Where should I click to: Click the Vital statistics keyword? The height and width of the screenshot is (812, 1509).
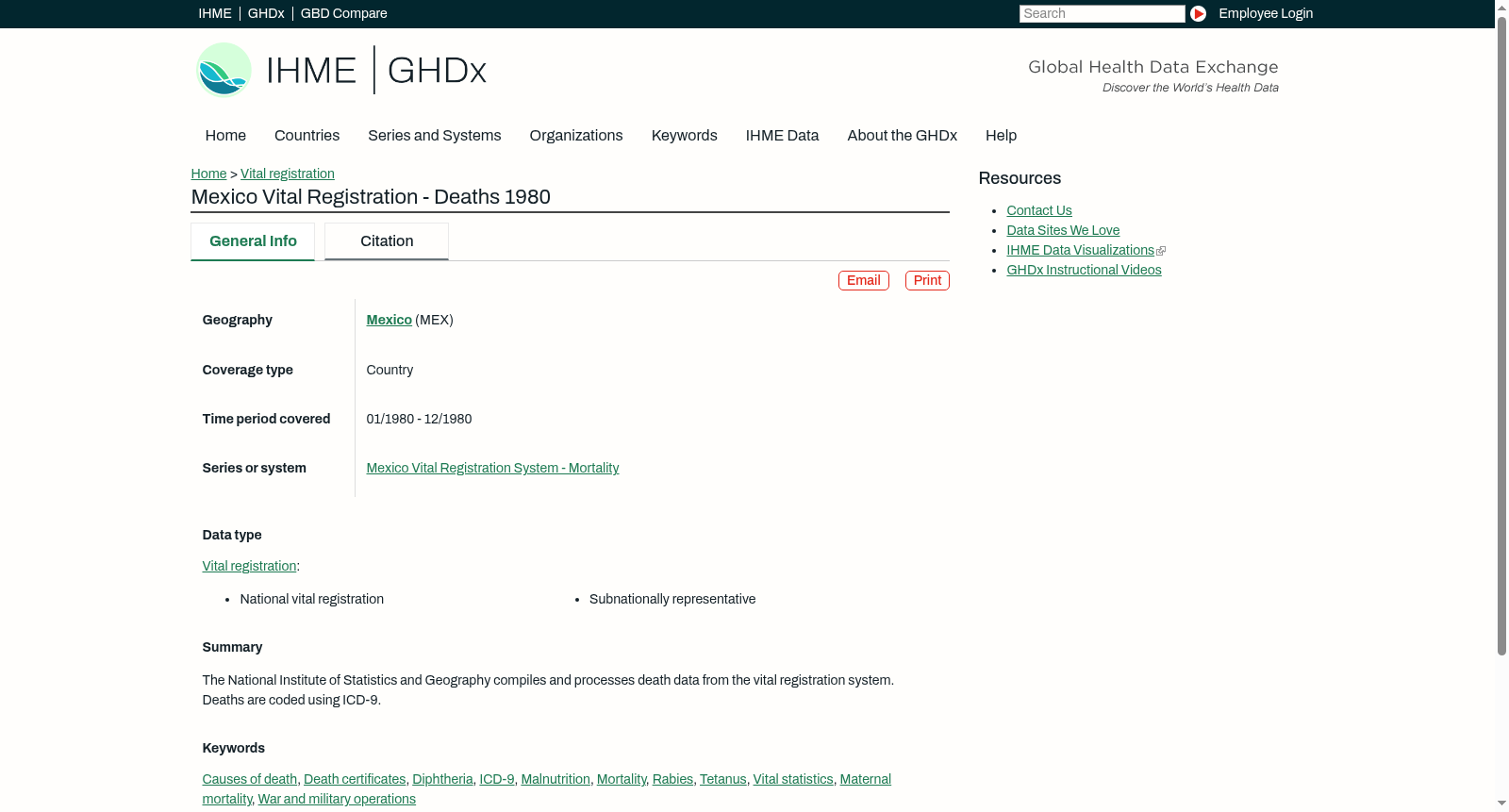pyautogui.click(x=793, y=779)
